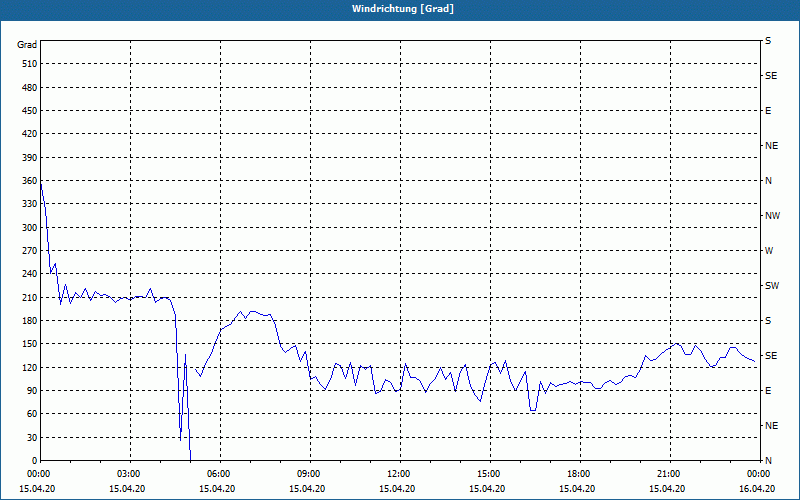Image resolution: width=800 pixels, height=500 pixels.
Task: Click the chart title Windrichtung [Grad]
Action: (403, 9)
